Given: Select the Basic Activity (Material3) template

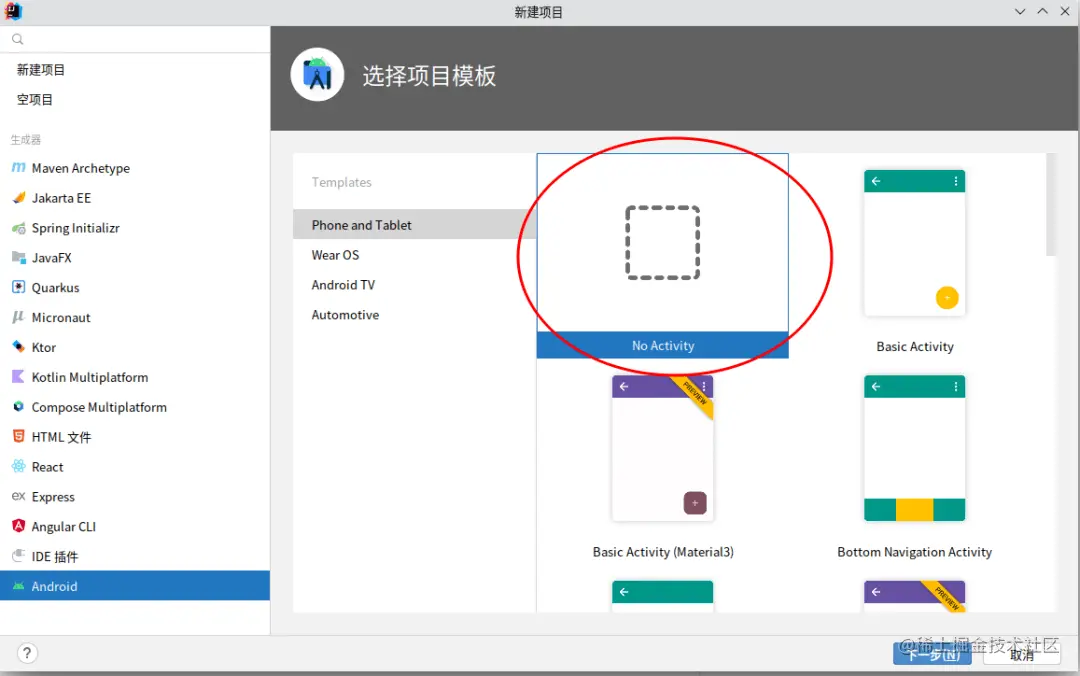Looking at the screenshot, I should pyautogui.click(x=663, y=448).
